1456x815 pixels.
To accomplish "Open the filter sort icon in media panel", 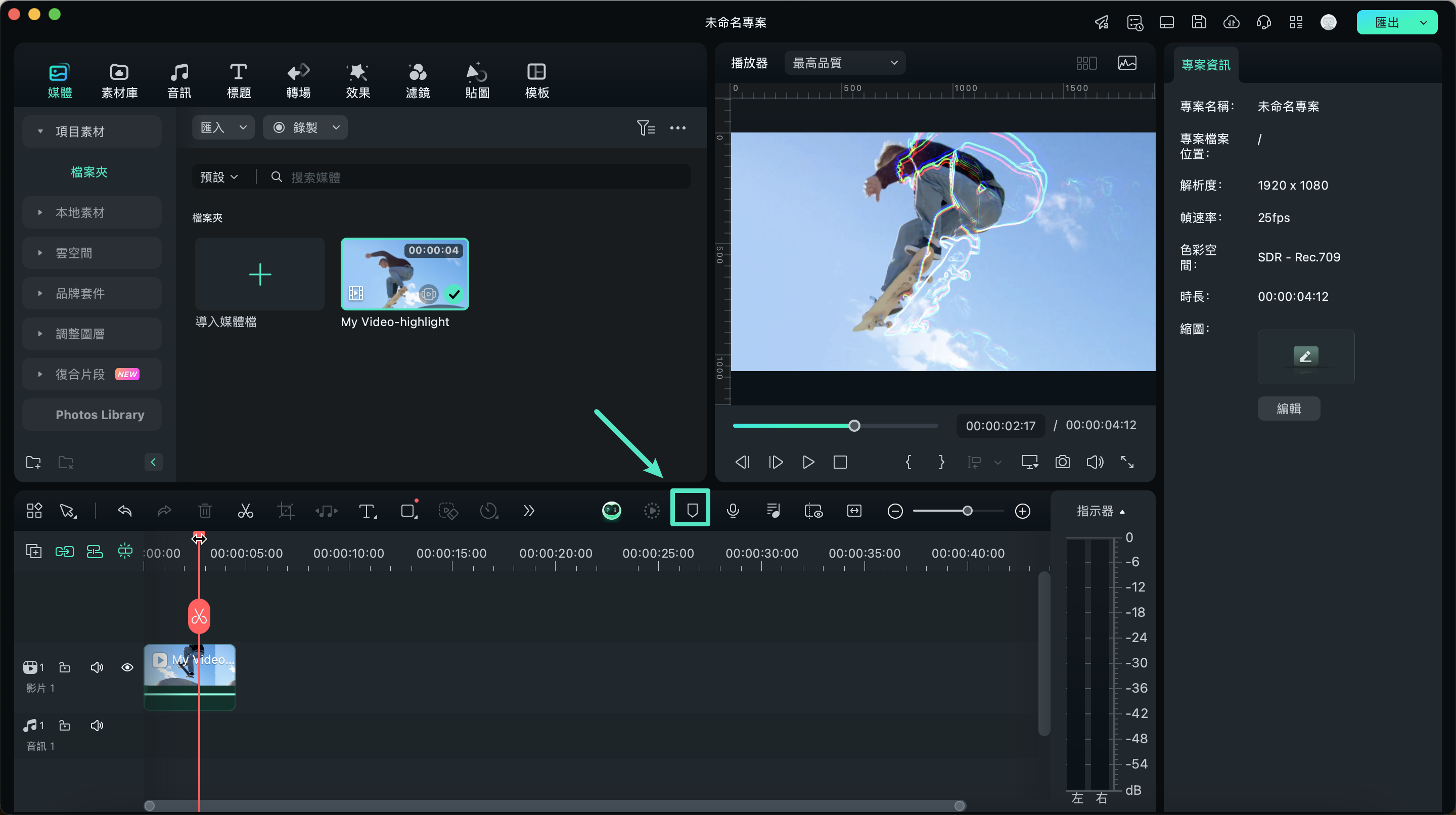I will pos(646,128).
